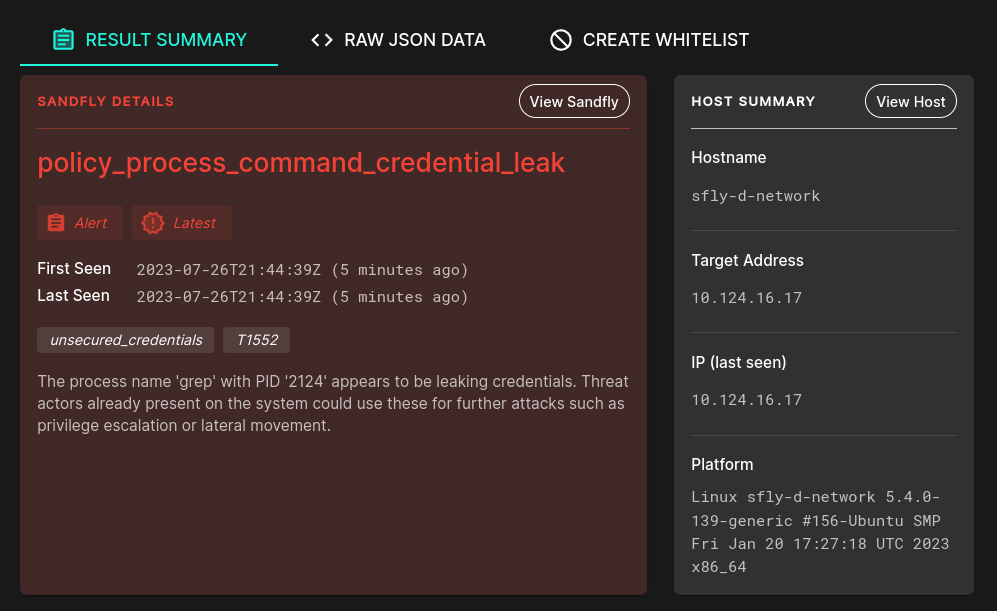The width and height of the screenshot is (997, 611).
Task: Click the Create Whitelist prohibition icon
Action: (x=561, y=40)
